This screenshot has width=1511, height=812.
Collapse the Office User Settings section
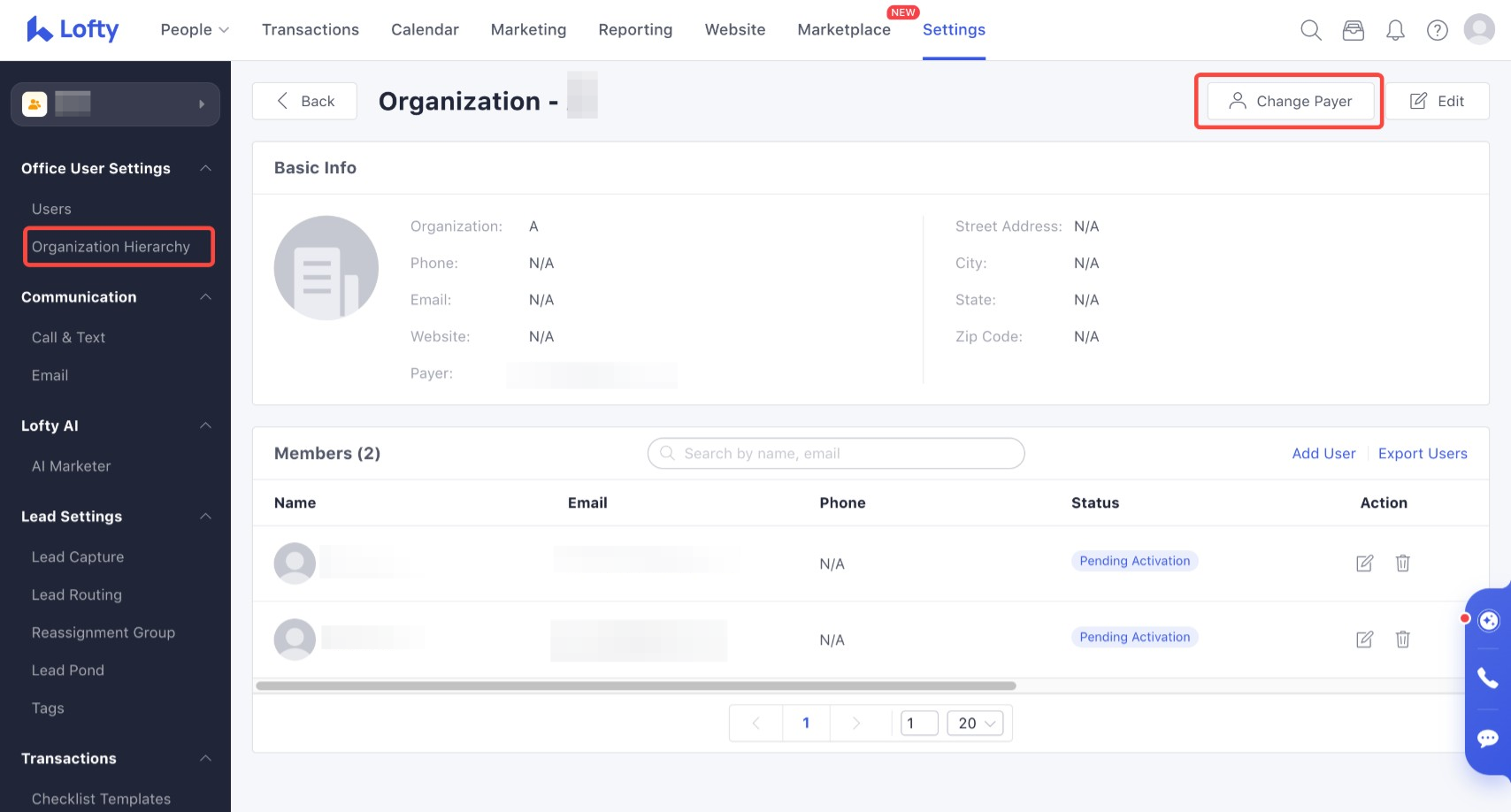(205, 168)
